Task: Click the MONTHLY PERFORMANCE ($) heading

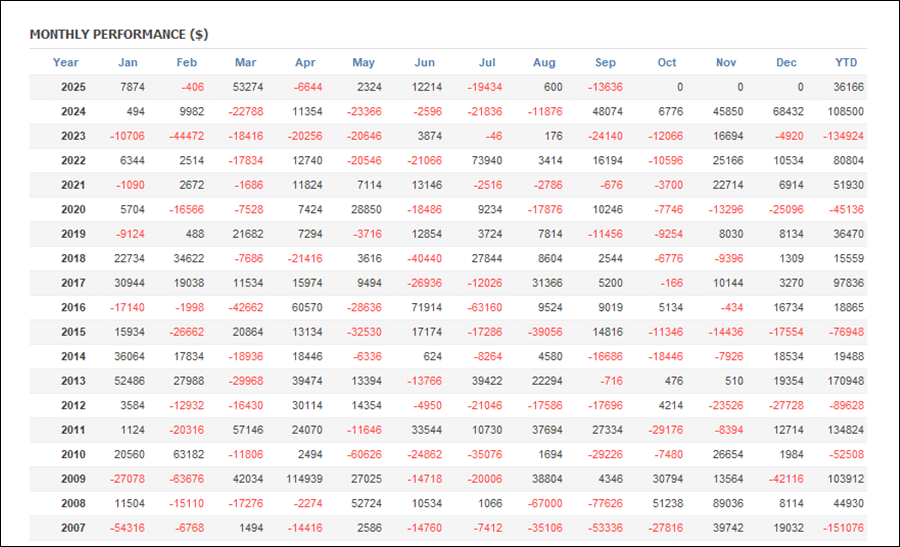Action: (x=119, y=34)
